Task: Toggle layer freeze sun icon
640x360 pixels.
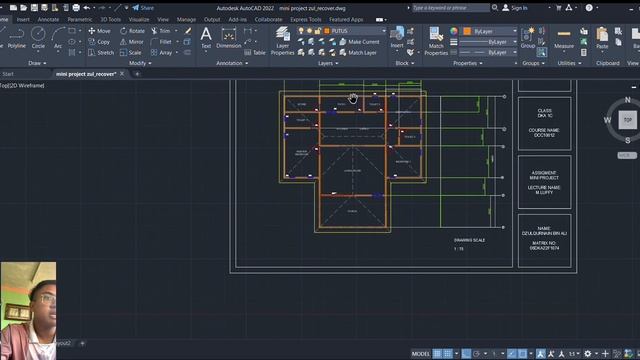Action: (x=309, y=31)
